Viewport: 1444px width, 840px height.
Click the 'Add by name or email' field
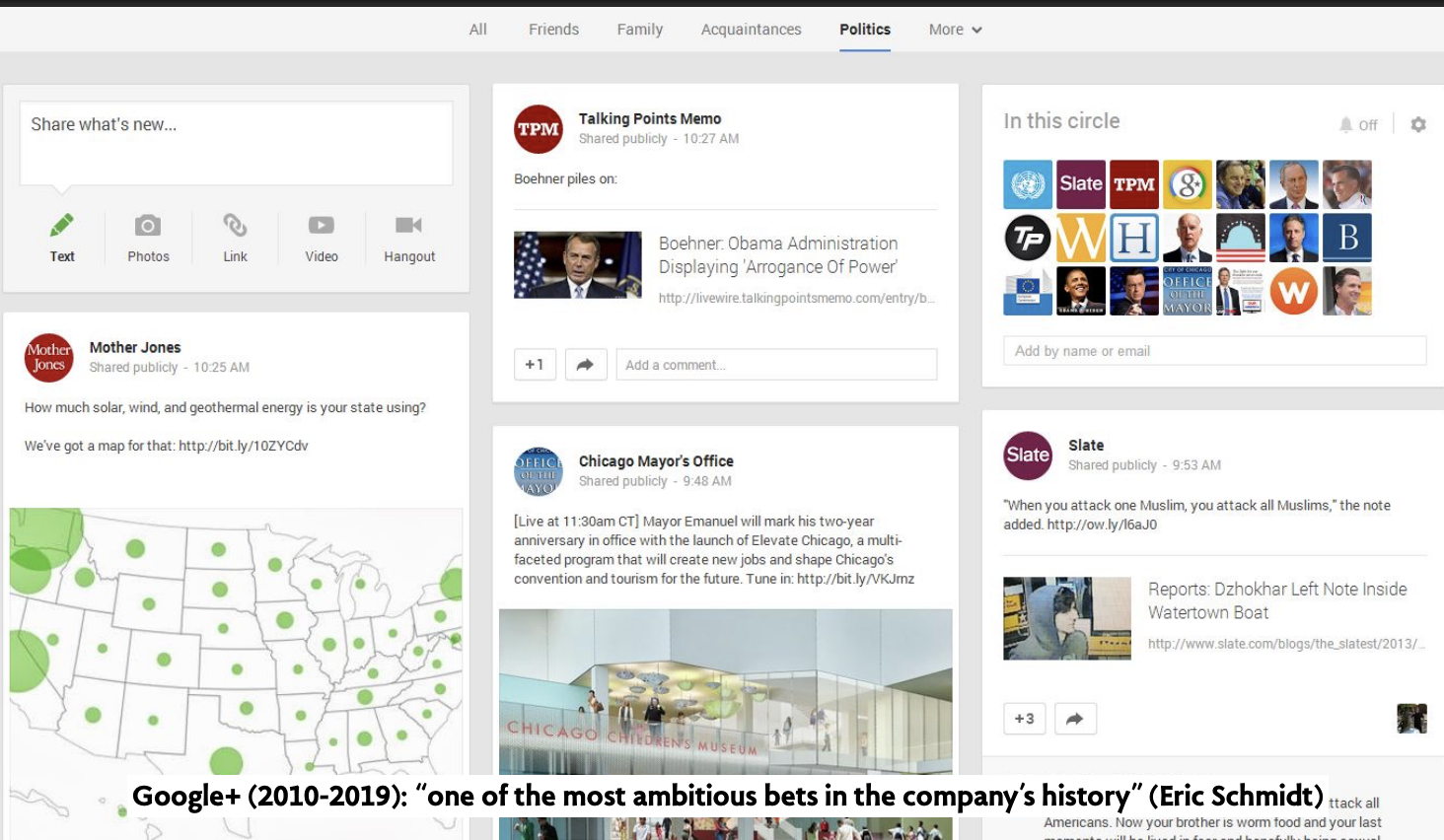tap(1214, 351)
